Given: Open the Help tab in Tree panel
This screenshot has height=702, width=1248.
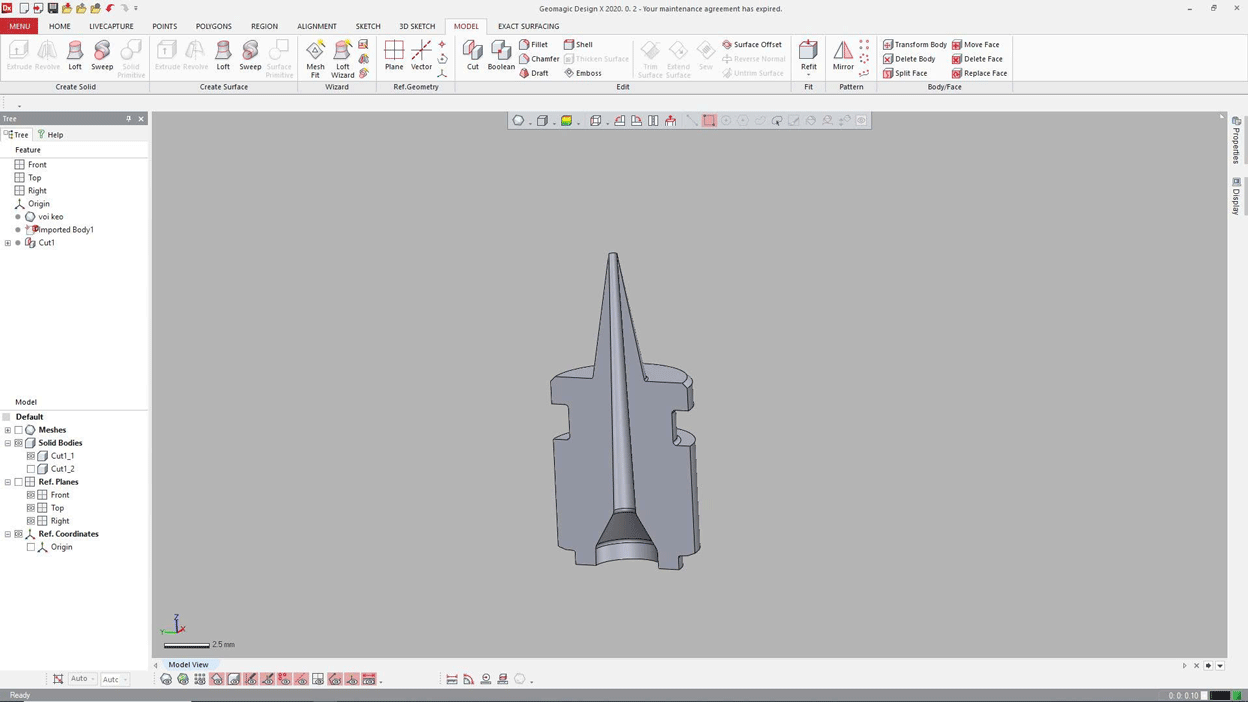Looking at the screenshot, I should click(50, 134).
